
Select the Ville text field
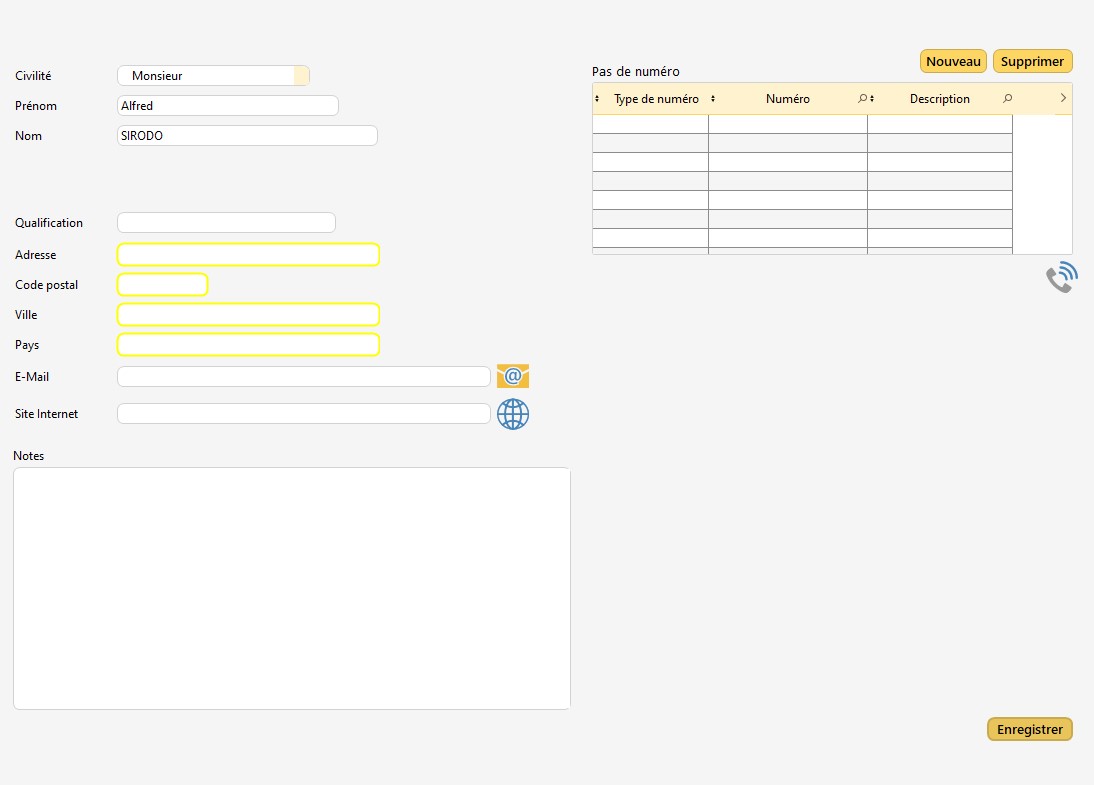tap(248, 315)
